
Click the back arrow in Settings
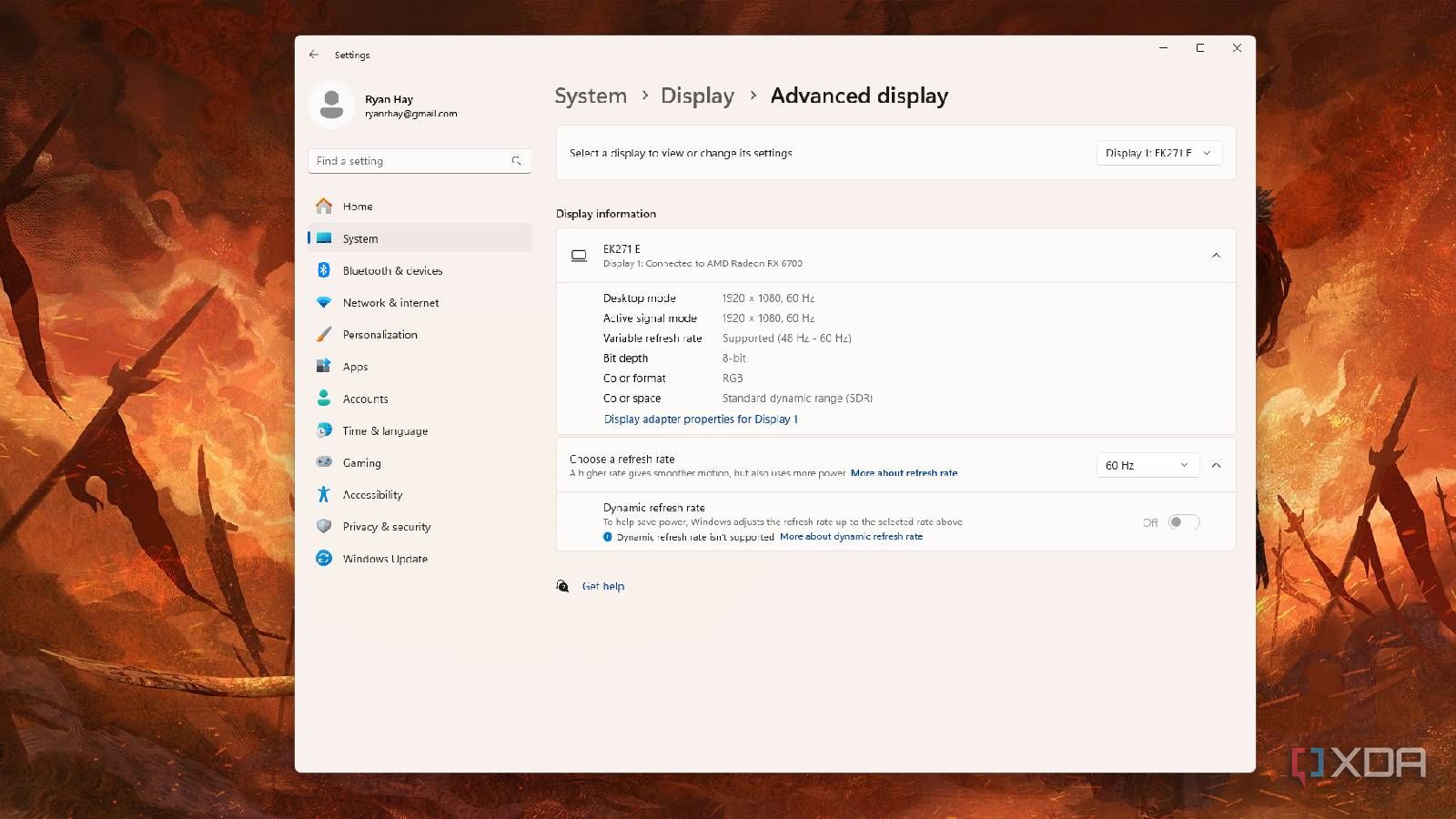tap(314, 55)
